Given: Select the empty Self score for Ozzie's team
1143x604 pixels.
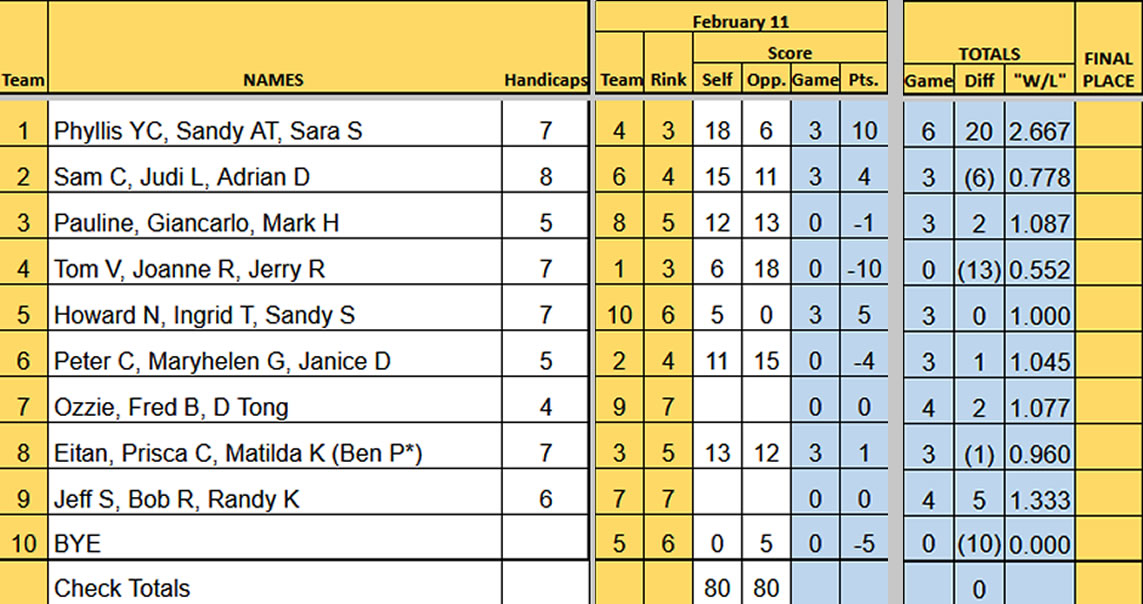Looking at the screenshot, I should (717, 407).
